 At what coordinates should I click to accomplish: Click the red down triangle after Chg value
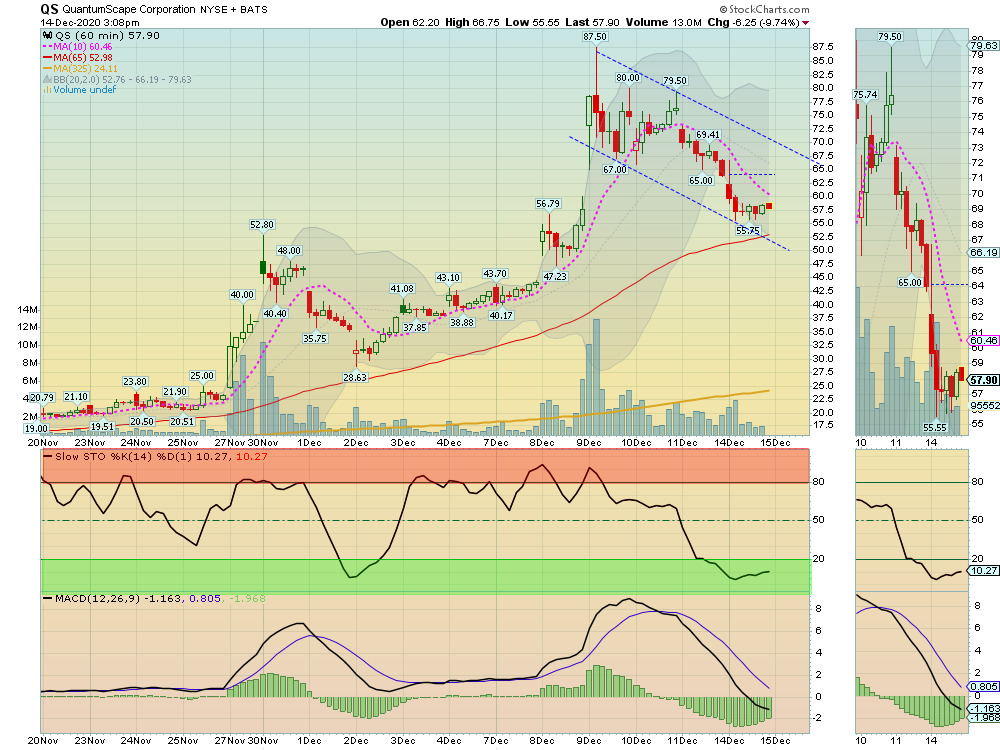805,23
